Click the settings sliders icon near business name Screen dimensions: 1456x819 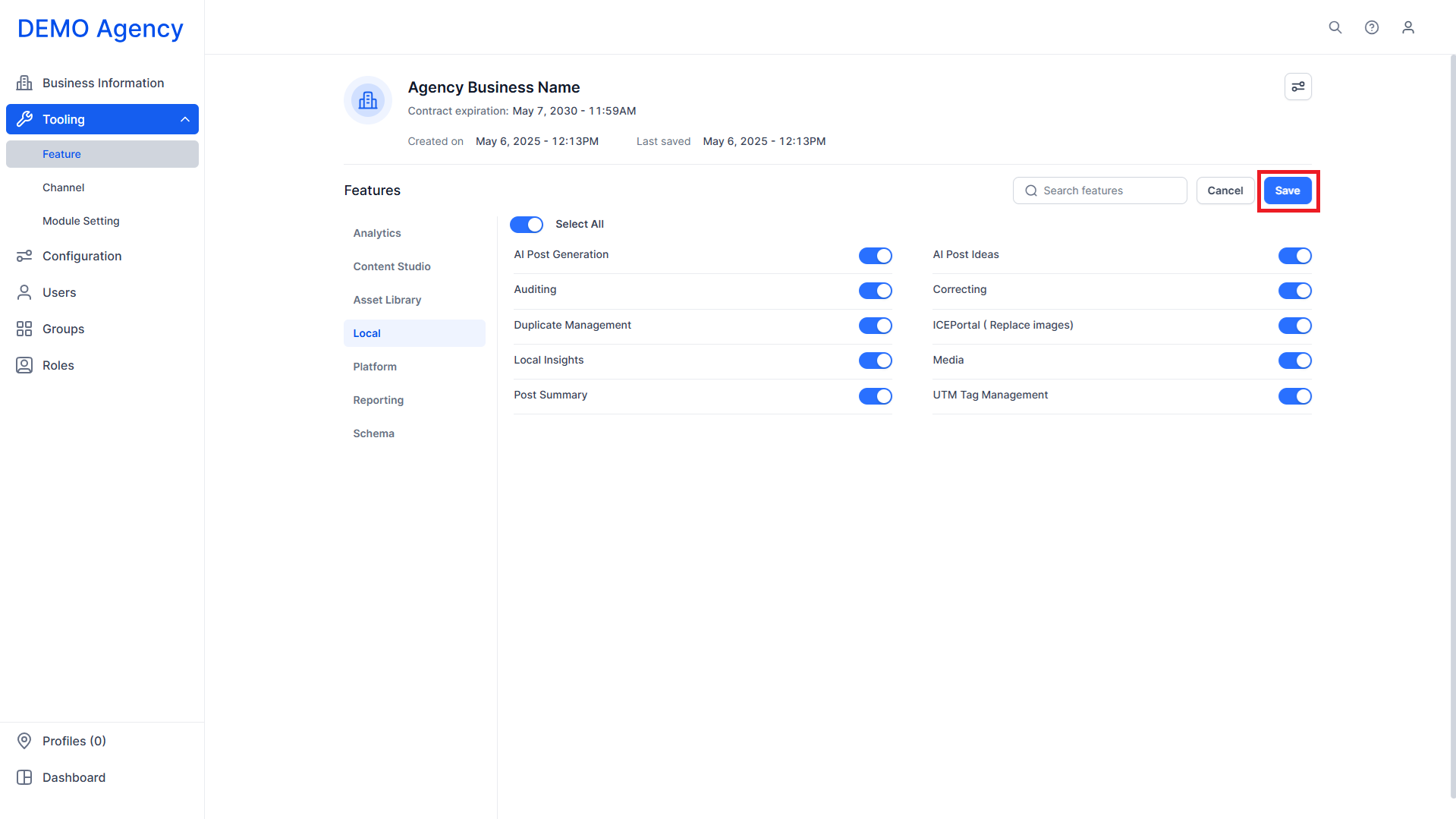(x=1298, y=87)
